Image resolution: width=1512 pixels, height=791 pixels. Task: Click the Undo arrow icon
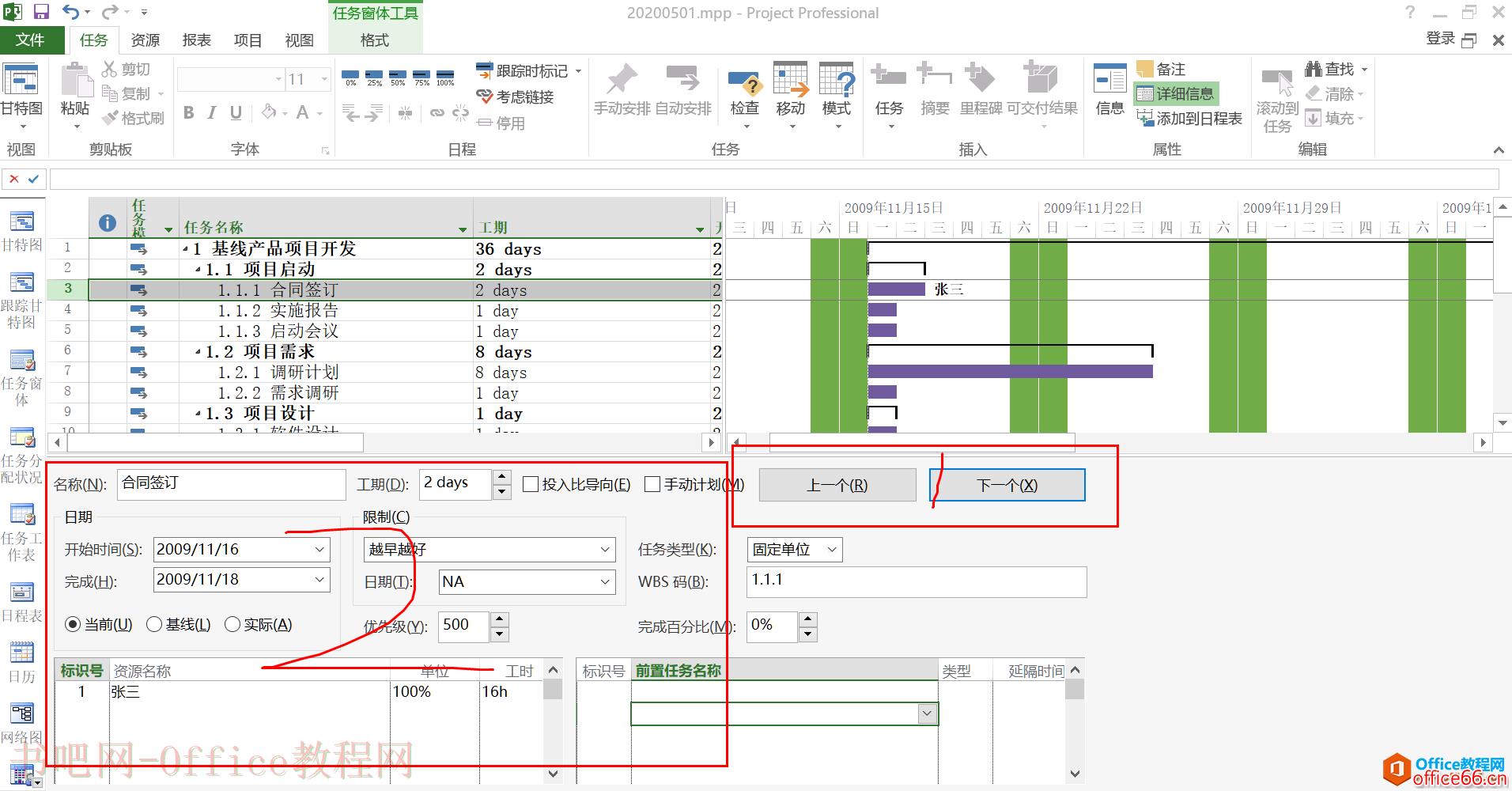(71, 12)
